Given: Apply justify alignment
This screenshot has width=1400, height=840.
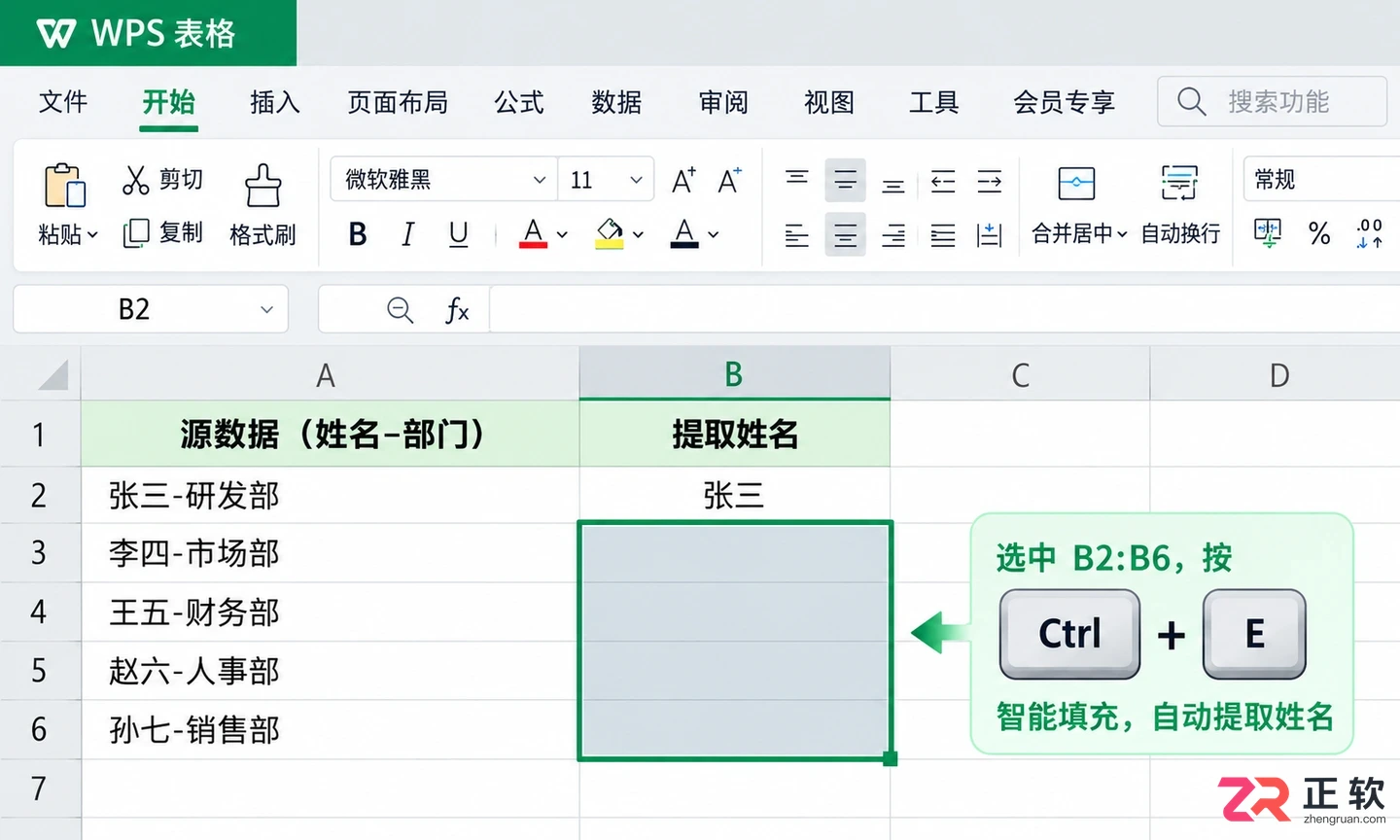Looking at the screenshot, I should click(943, 235).
